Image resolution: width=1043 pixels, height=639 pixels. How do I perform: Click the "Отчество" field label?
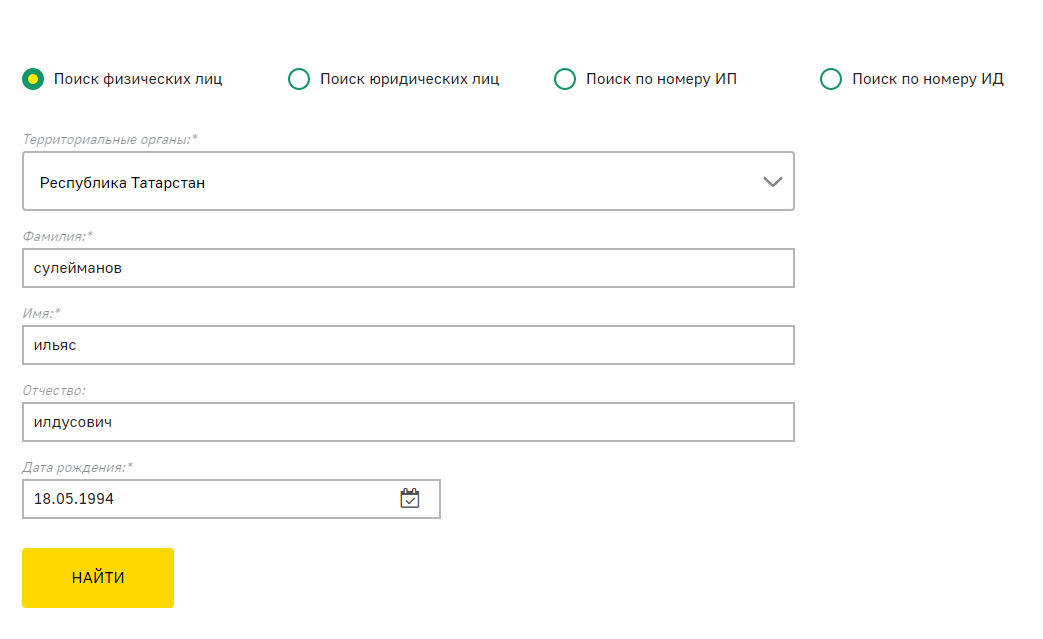(54, 390)
